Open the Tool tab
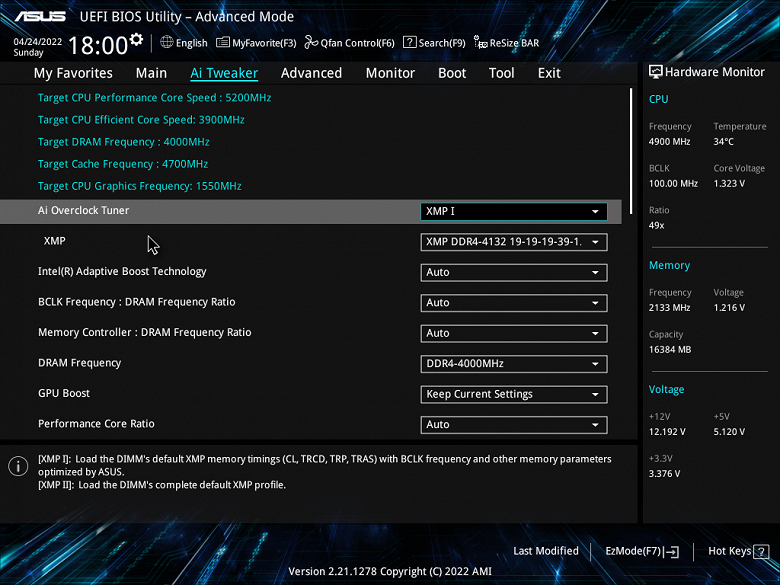 click(501, 73)
